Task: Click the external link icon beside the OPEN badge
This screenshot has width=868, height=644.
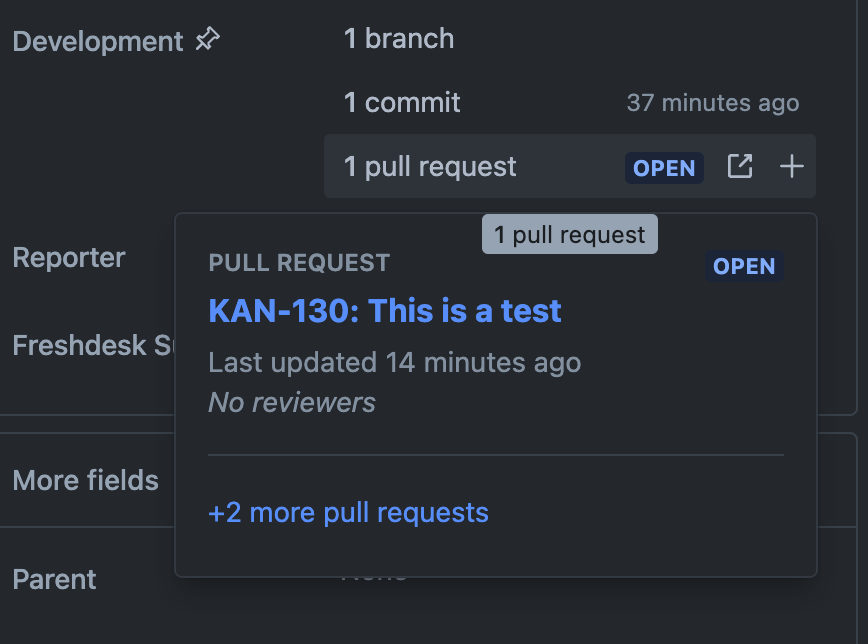Action: pyautogui.click(x=739, y=167)
